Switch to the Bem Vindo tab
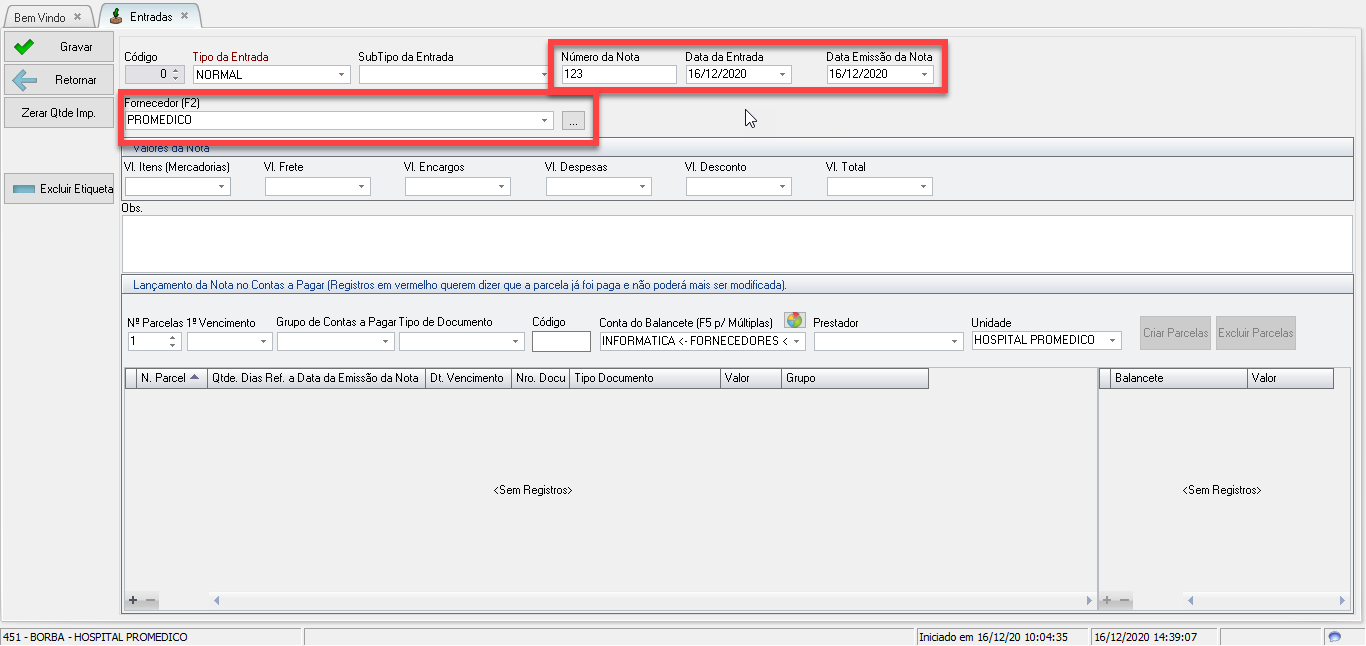Image resolution: width=1366 pixels, height=646 pixels. (x=40, y=18)
